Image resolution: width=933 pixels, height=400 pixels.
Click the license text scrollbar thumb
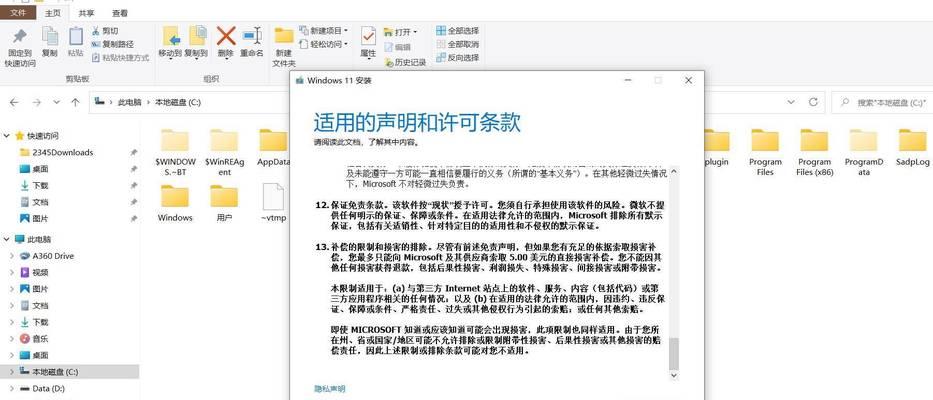[674, 355]
